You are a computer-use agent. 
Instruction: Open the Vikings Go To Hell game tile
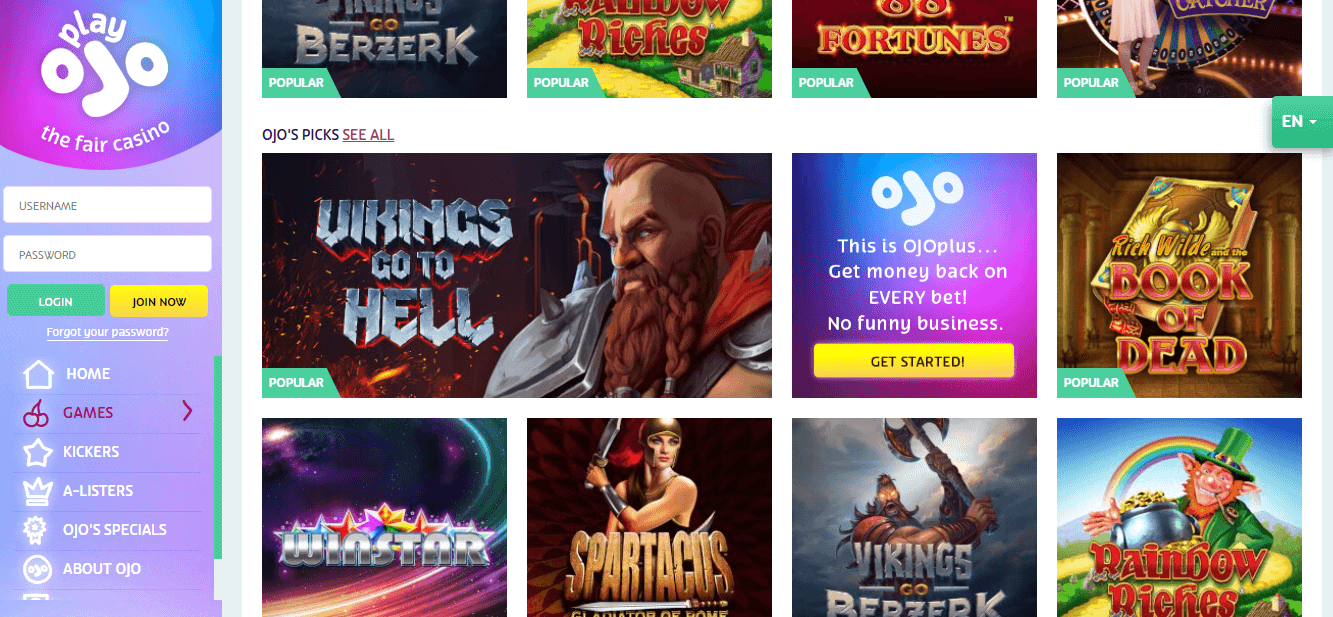[517, 275]
